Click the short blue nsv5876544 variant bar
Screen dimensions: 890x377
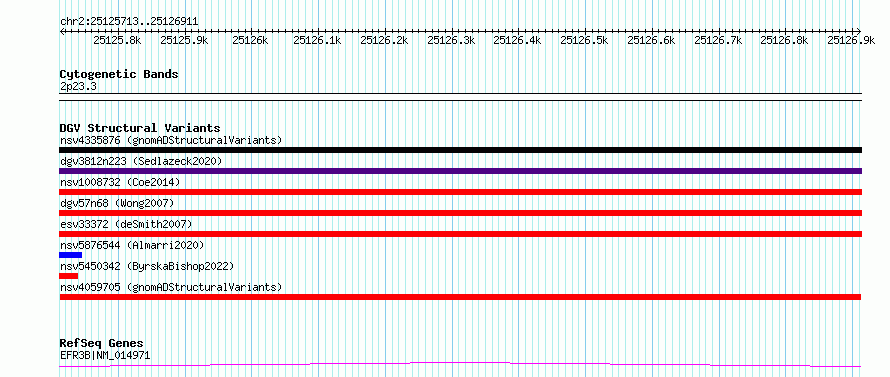click(70, 255)
